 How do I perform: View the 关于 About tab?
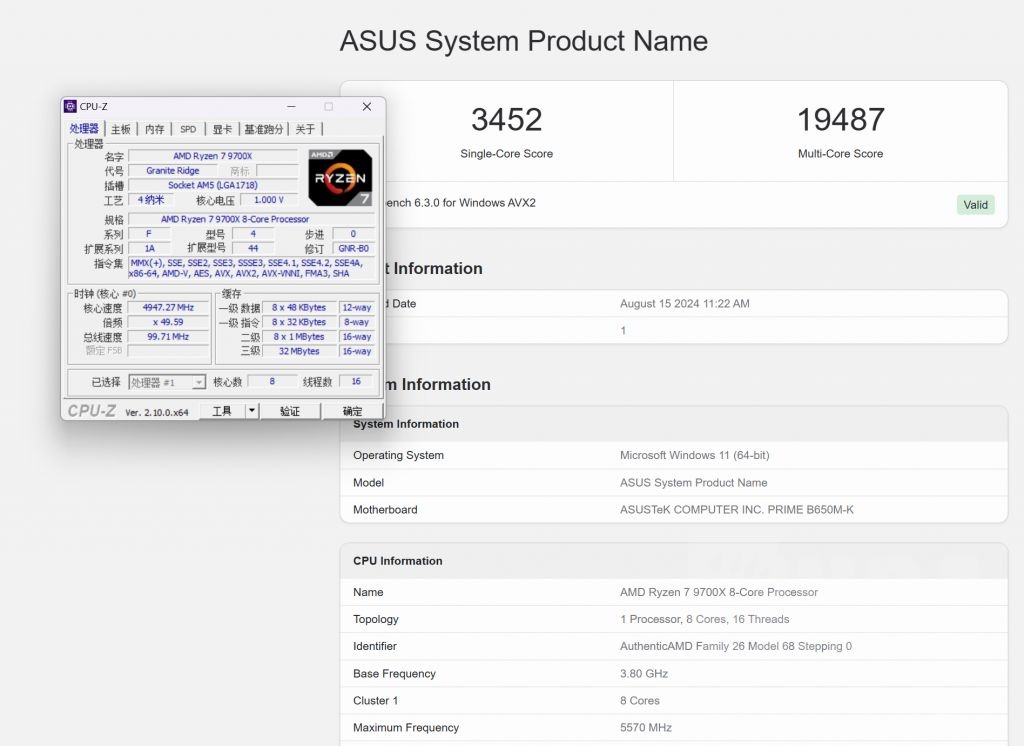click(x=304, y=128)
